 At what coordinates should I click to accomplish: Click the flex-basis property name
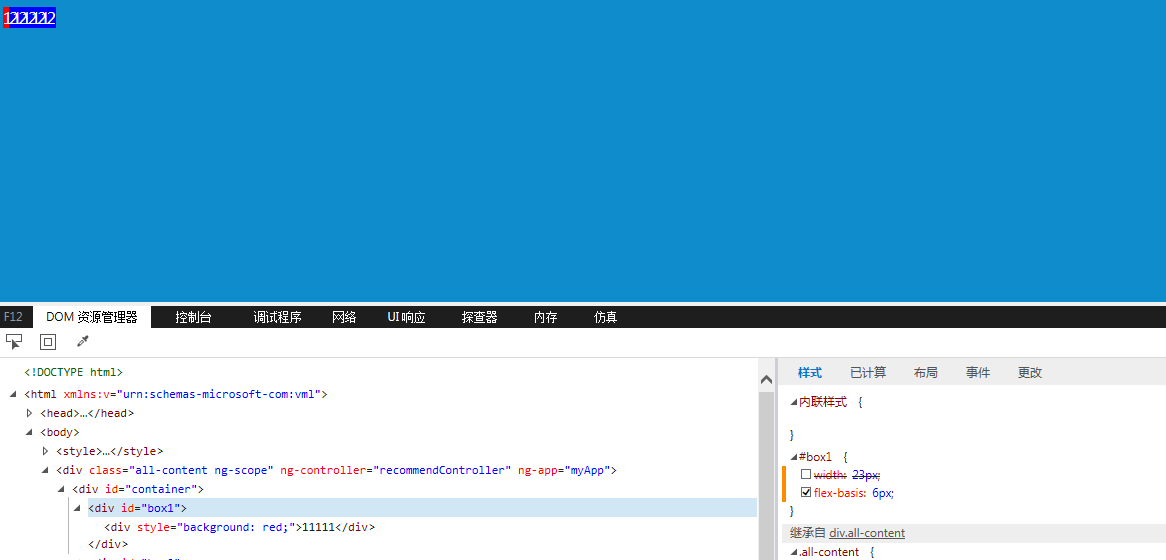point(840,492)
